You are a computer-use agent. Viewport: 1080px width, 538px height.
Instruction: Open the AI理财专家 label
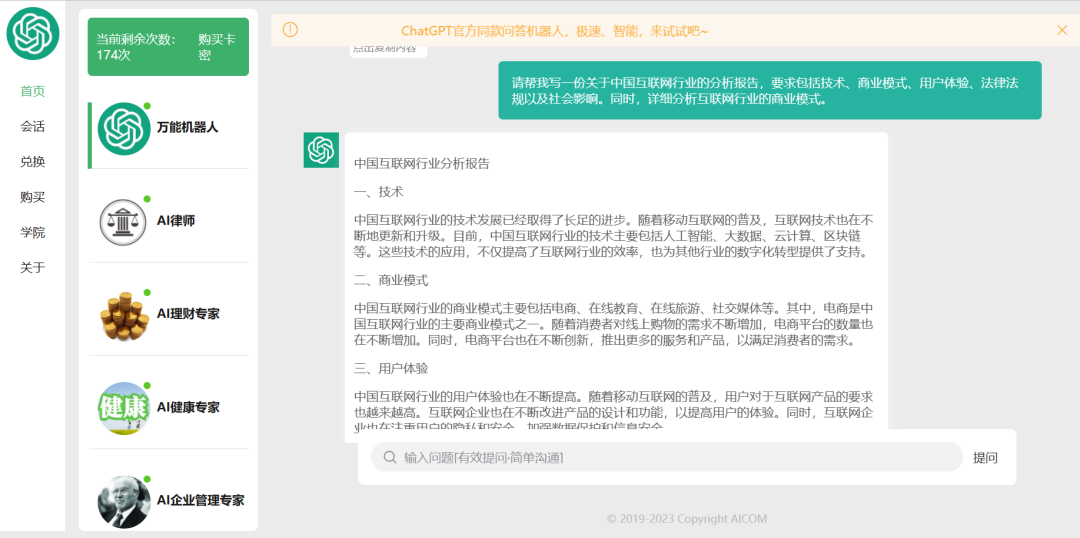pyautogui.click(x=188, y=314)
